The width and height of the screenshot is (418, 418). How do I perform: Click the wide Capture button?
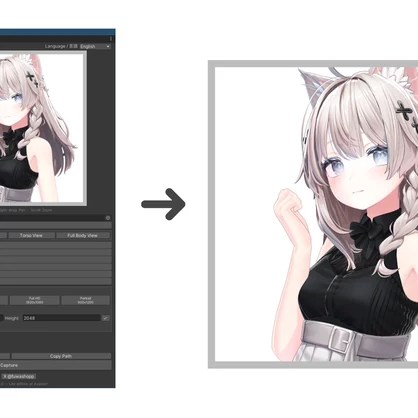pos(55,365)
